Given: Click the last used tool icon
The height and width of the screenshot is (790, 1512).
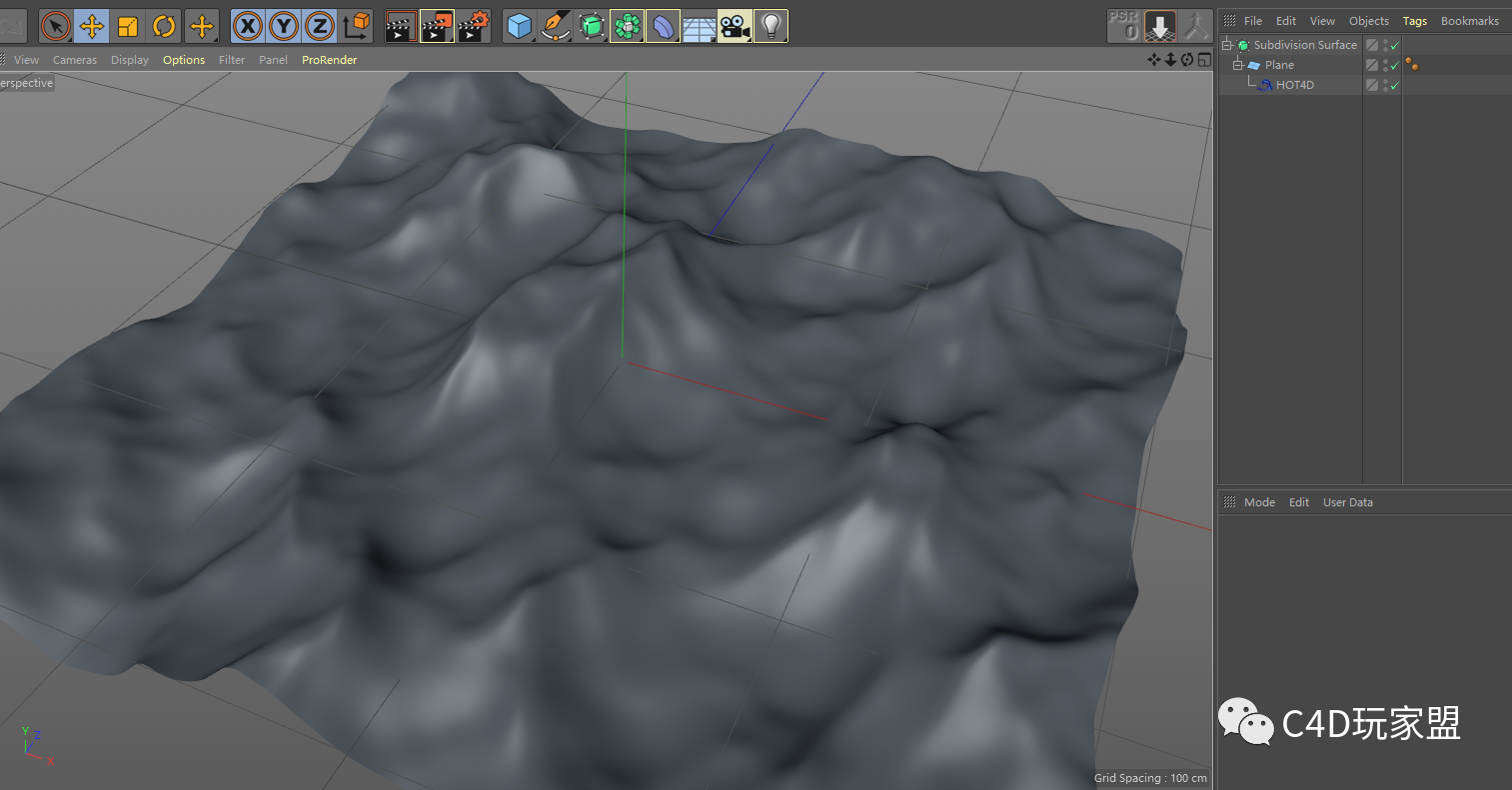Looking at the screenshot, I should (x=202, y=26).
